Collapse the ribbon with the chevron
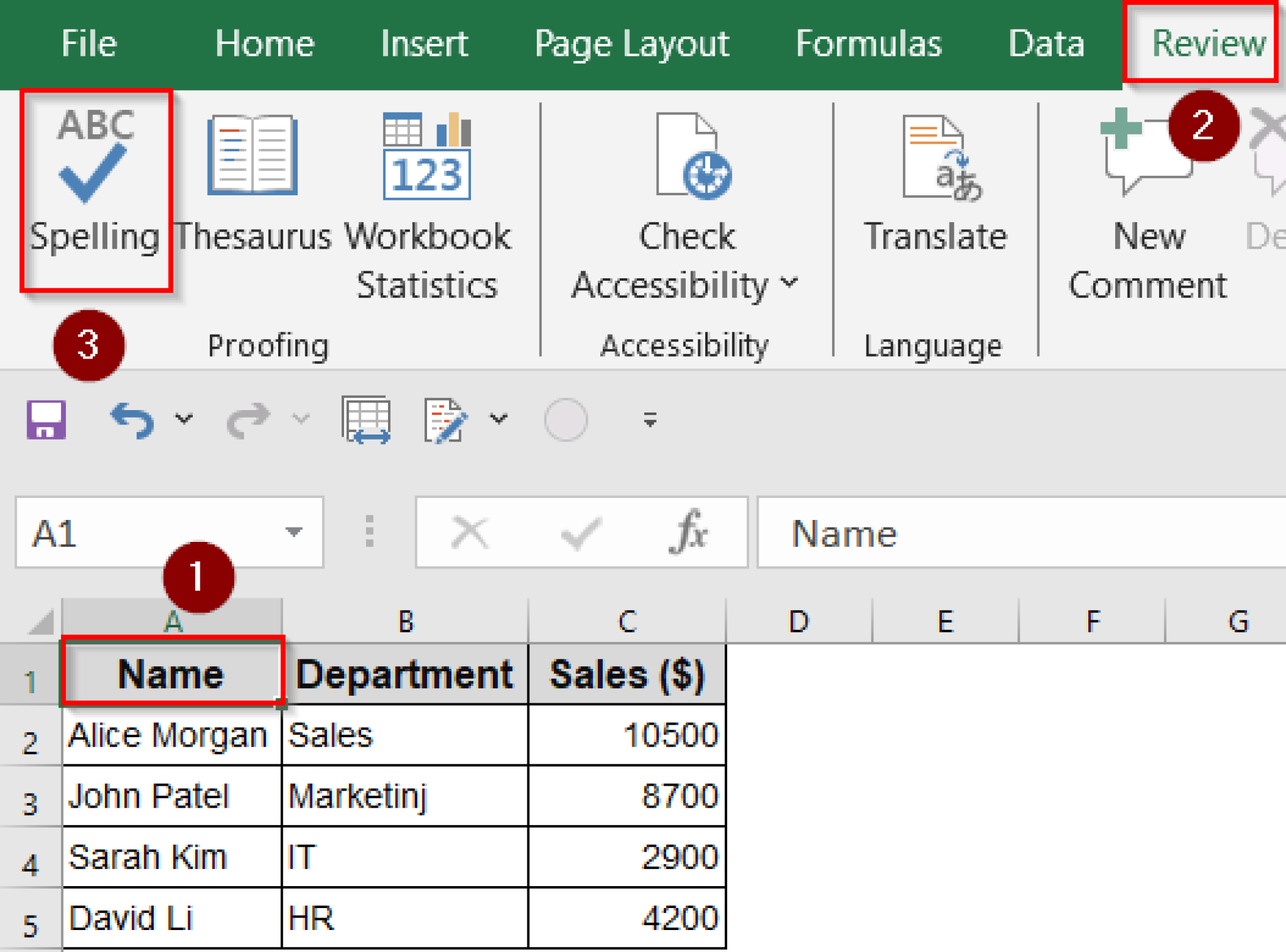 click(650, 419)
